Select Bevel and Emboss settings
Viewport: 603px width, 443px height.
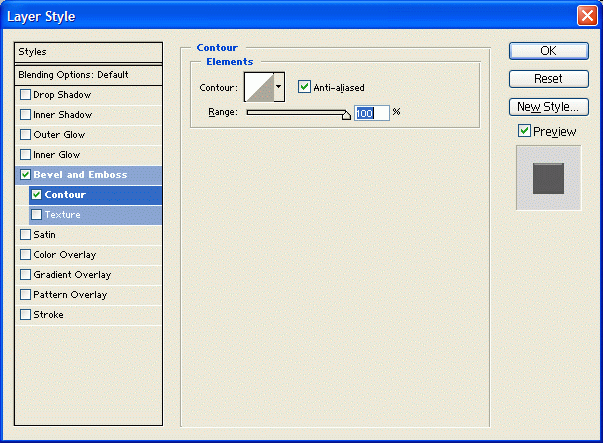point(80,175)
